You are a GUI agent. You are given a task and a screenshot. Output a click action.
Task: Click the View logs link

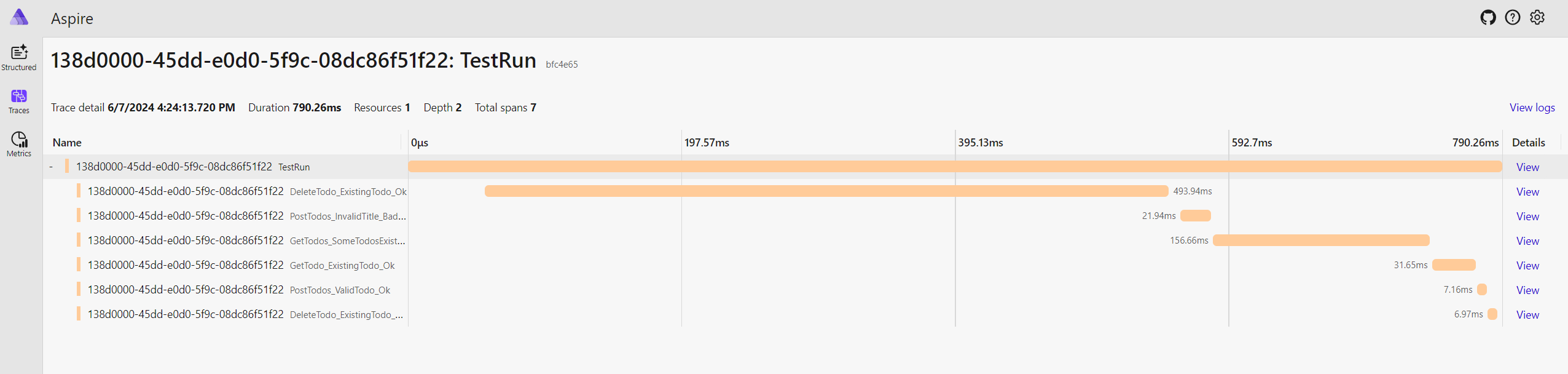tap(1532, 108)
